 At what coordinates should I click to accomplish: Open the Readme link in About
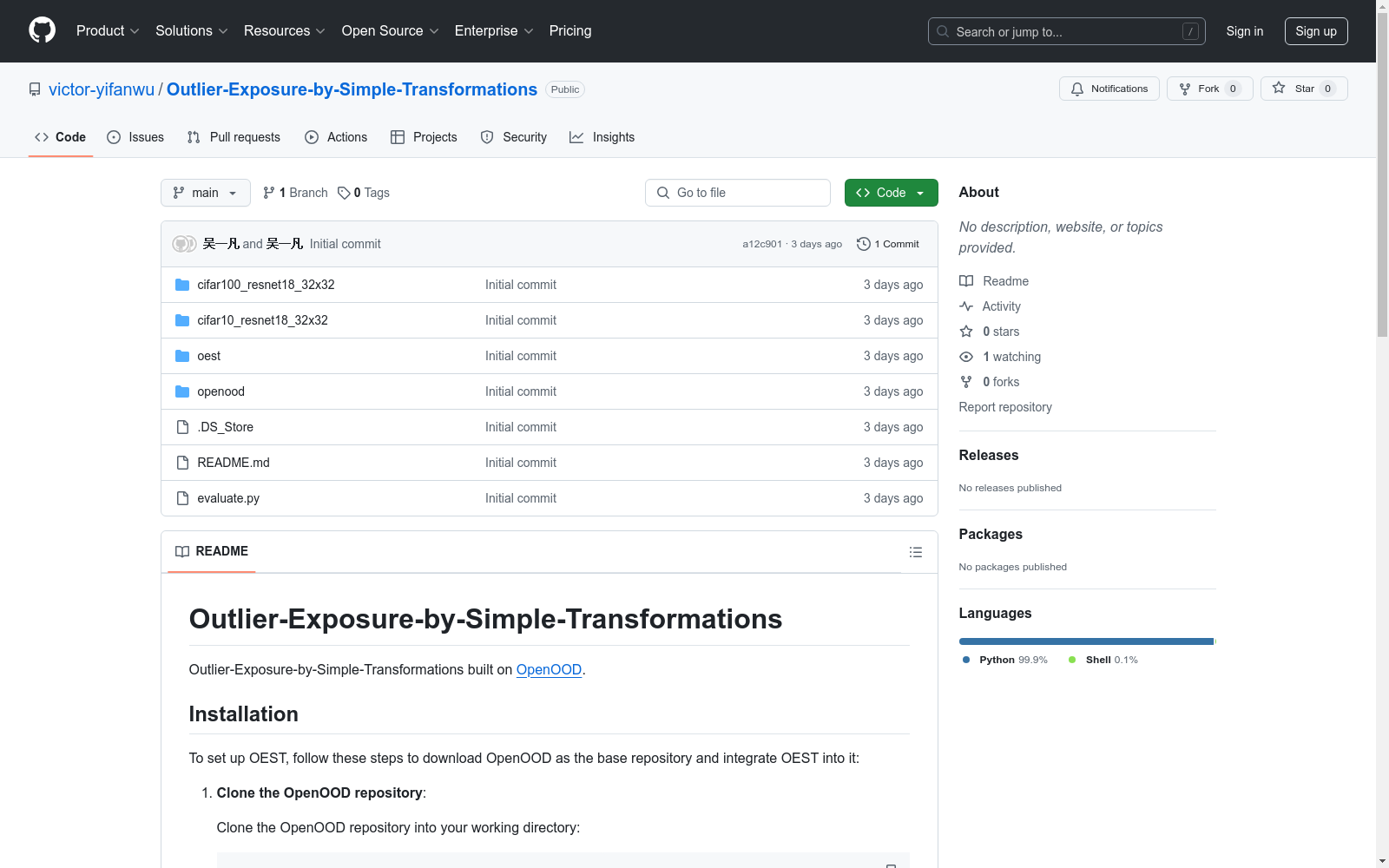click(994, 281)
